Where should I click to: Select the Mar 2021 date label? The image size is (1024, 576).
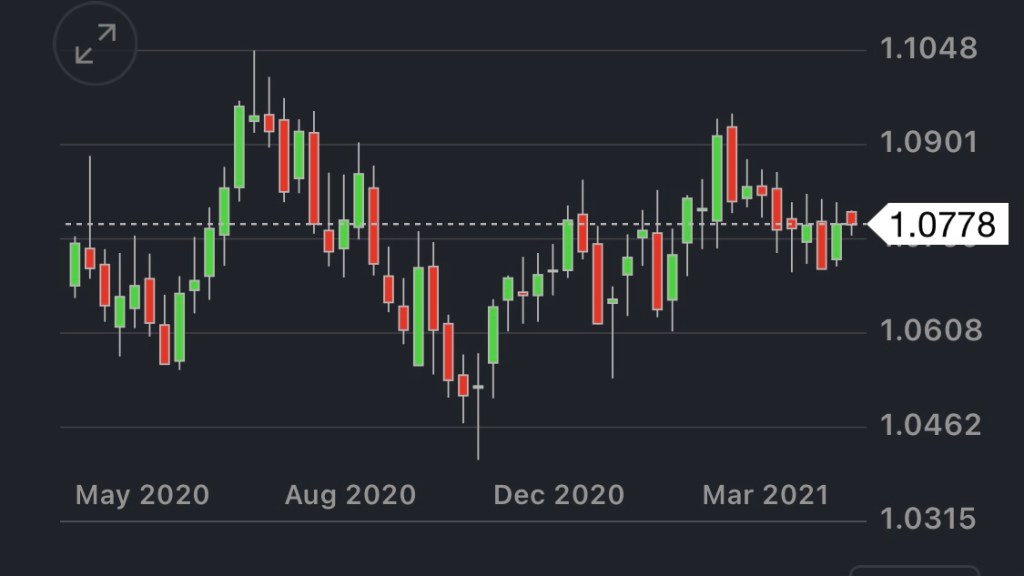click(x=765, y=494)
